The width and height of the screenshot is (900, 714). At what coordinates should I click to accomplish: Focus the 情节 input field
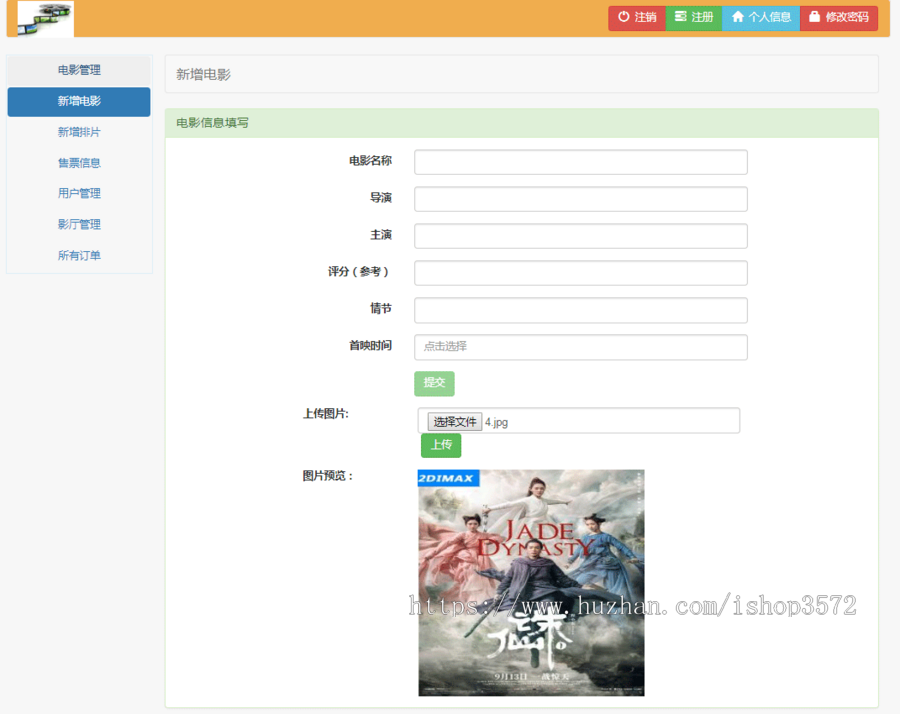click(581, 310)
